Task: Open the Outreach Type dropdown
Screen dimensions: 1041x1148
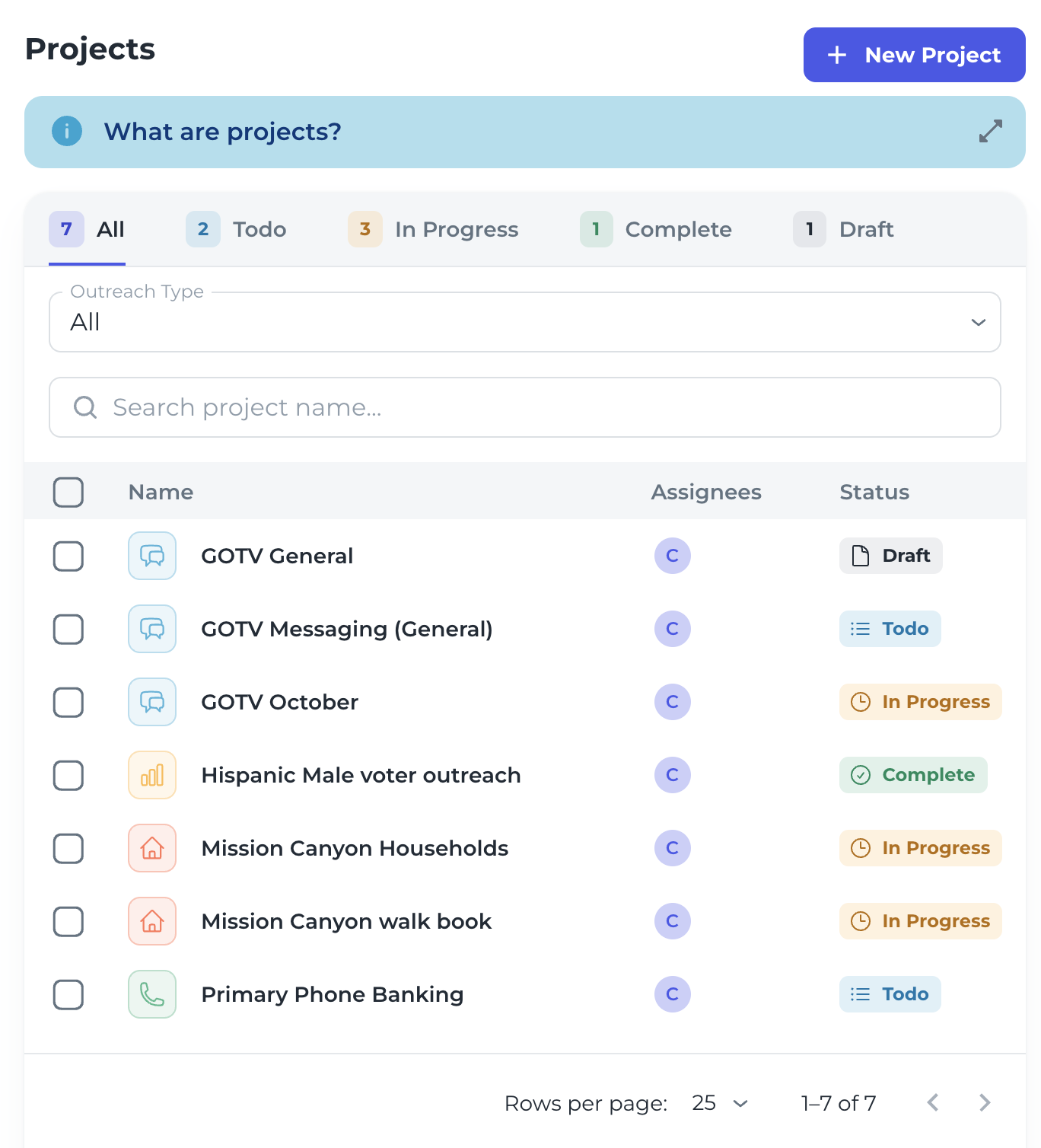Action: click(524, 322)
